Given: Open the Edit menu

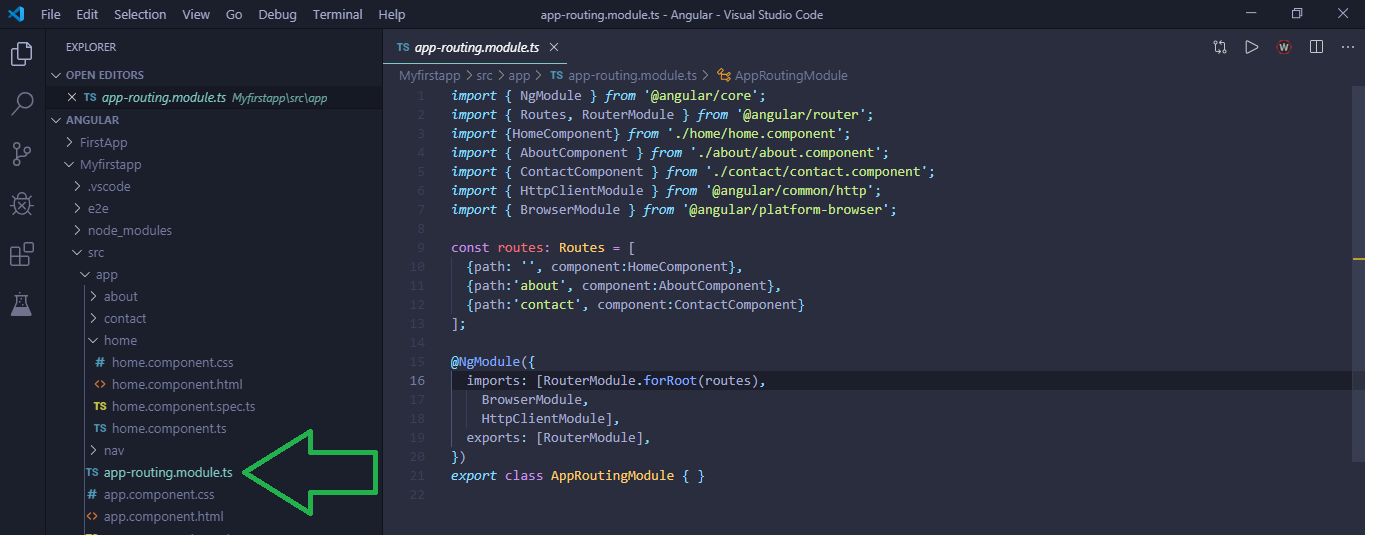Looking at the screenshot, I should coord(87,14).
